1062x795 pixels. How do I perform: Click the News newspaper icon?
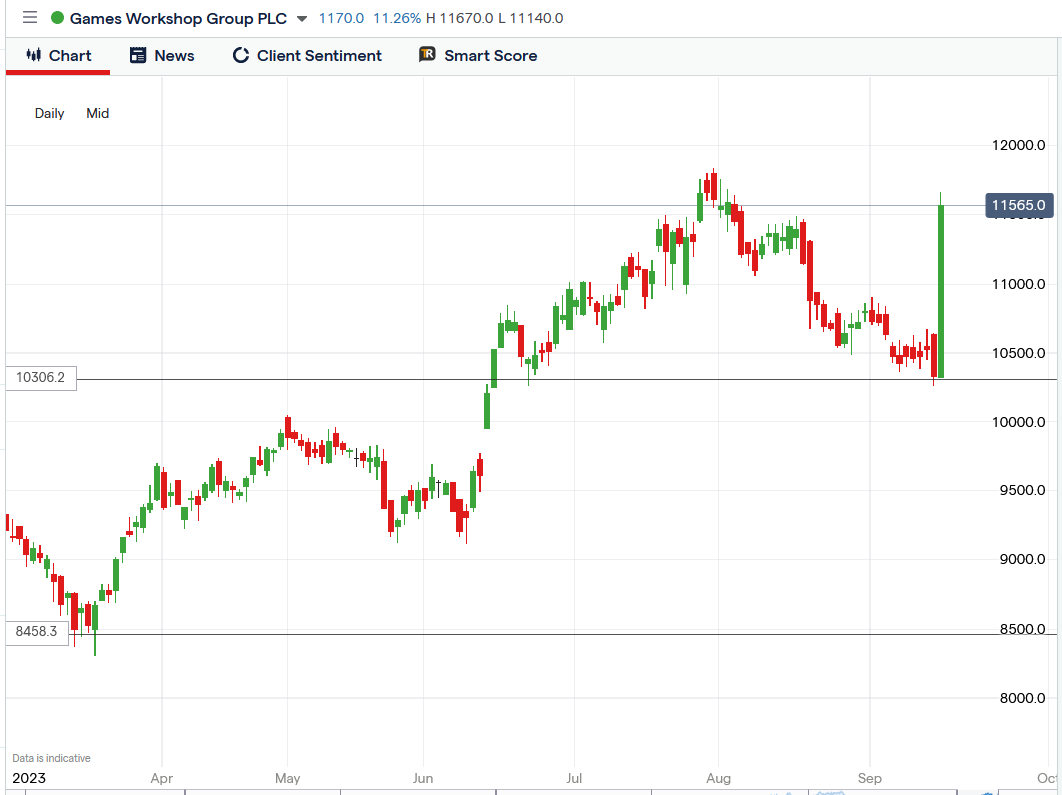pyautogui.click(x=137, y=56)
